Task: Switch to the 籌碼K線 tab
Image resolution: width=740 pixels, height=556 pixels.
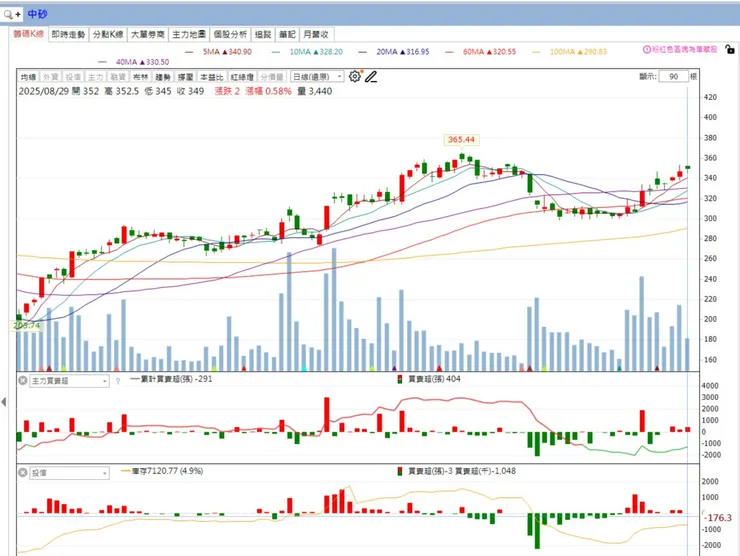Action: pyautogui.click(x=28, y=34)
